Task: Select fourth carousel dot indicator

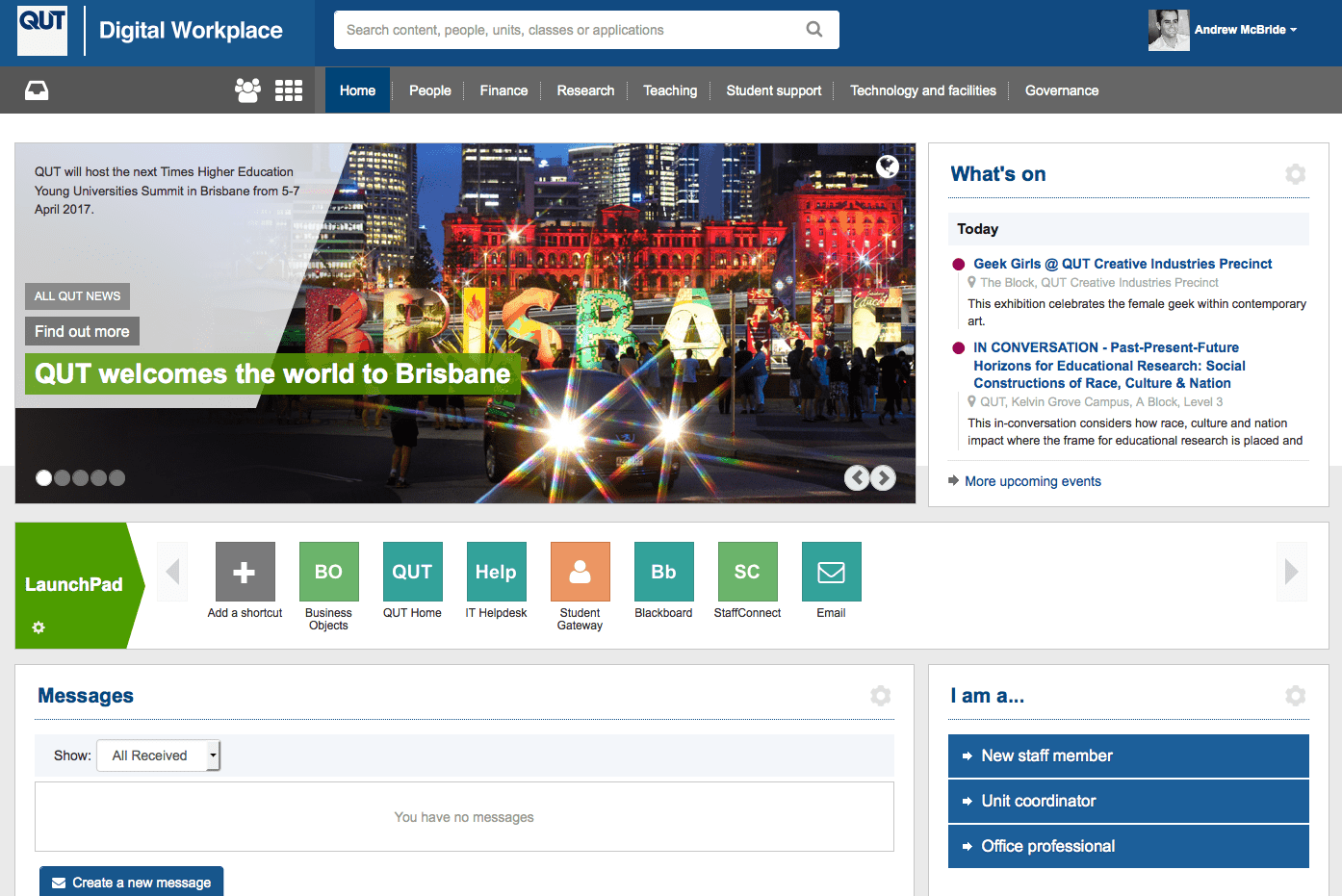Action: coord(98,477)
